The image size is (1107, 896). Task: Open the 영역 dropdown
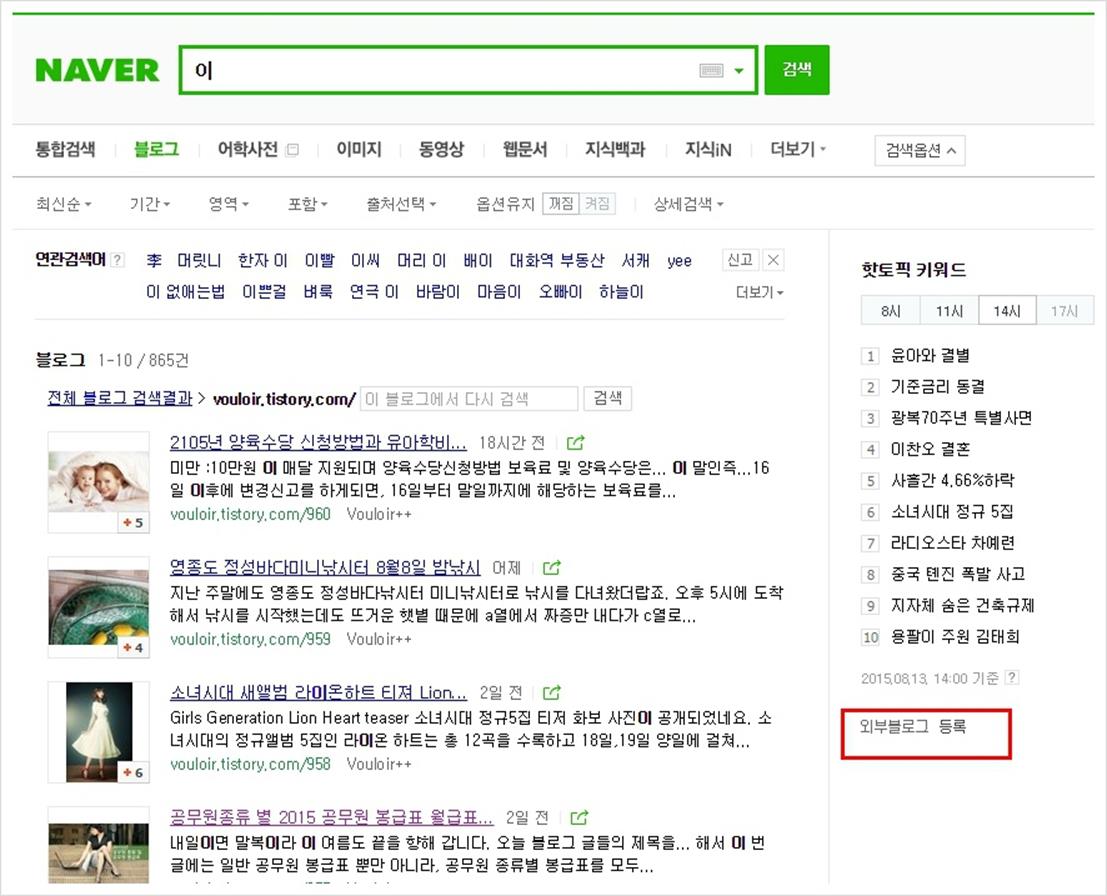[229, 204]
